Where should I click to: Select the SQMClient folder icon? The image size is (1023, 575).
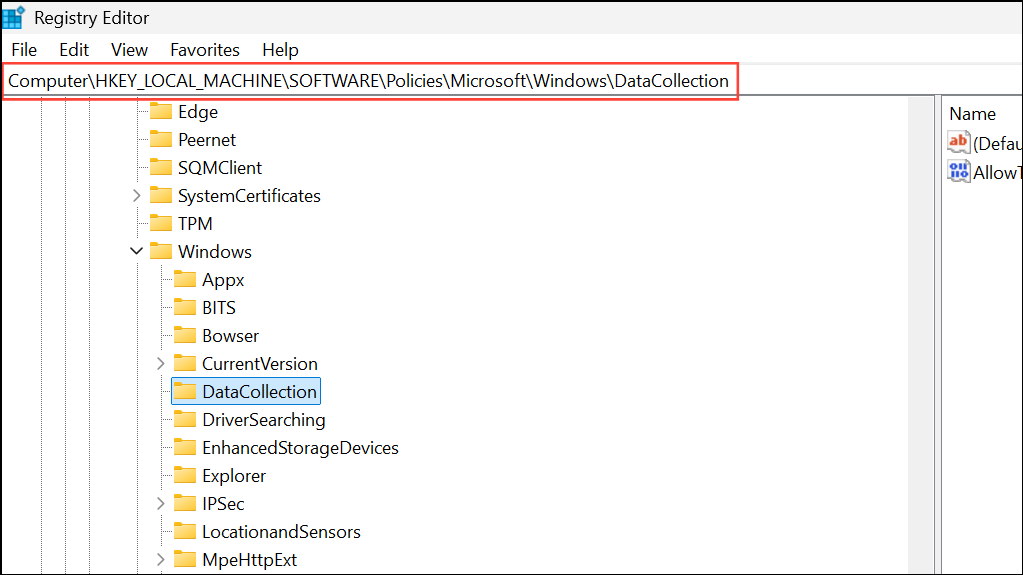click(160, 168)
